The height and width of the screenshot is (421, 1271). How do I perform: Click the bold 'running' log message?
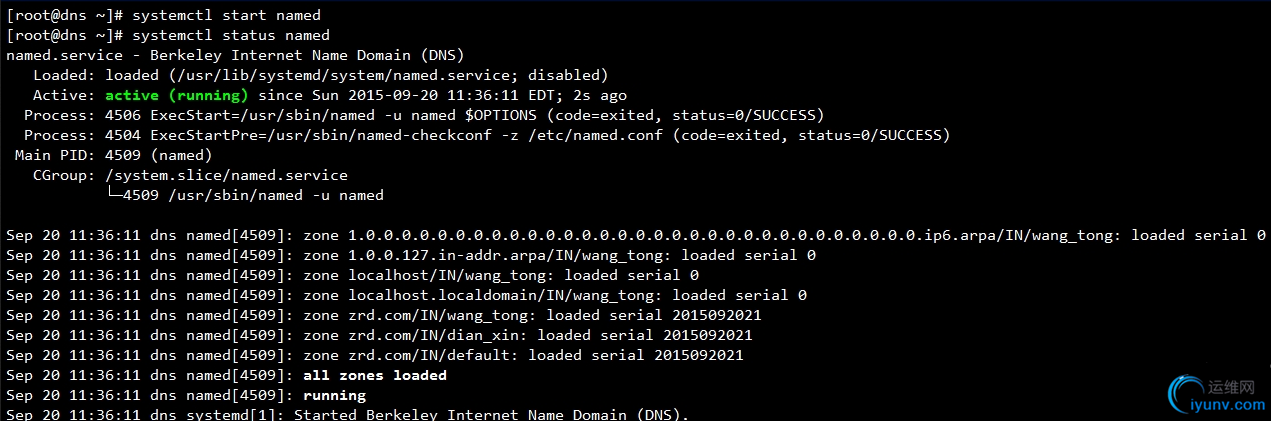pos(334,395)
